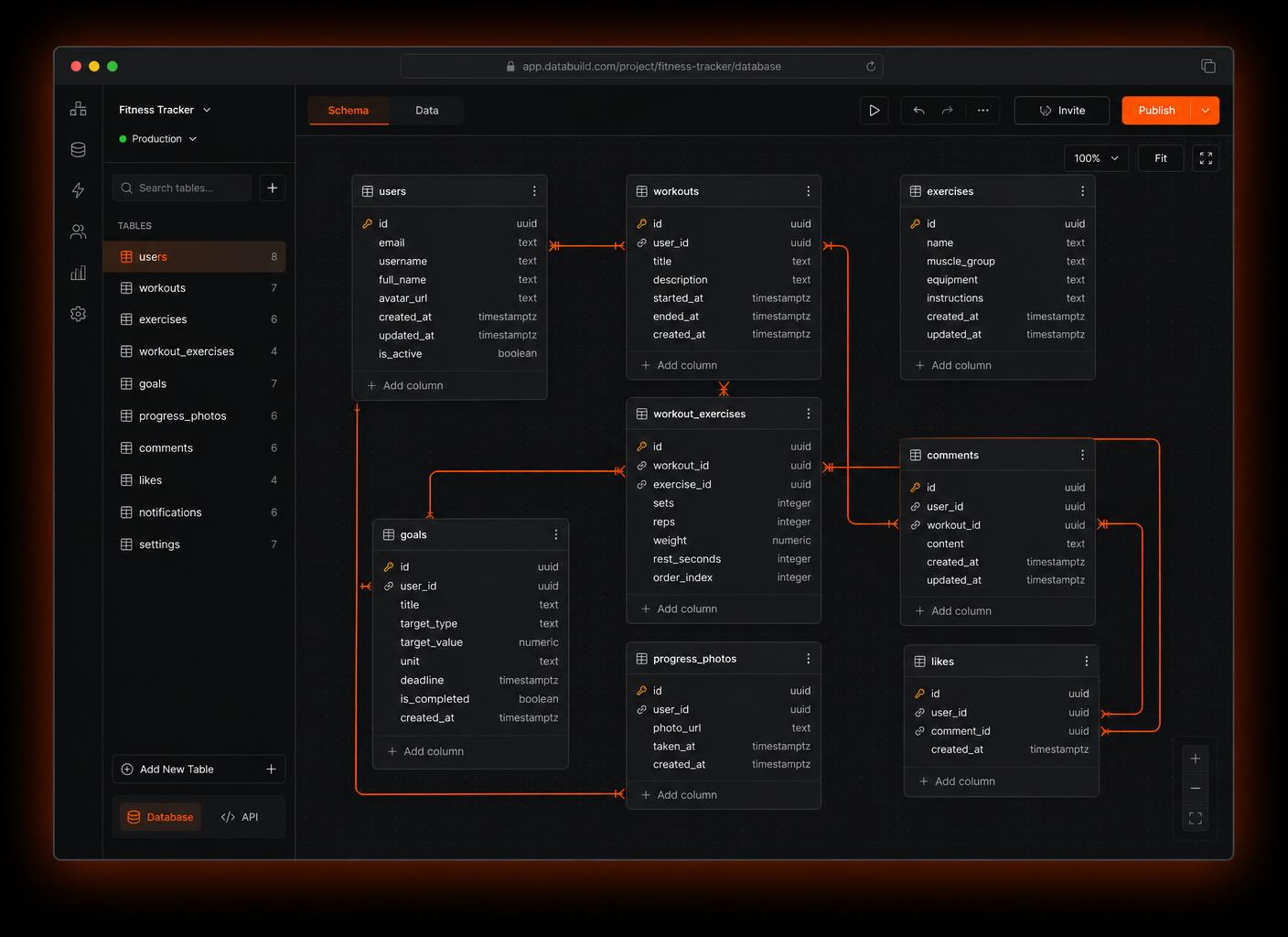Click the Fit button
The image size is (1288, 937).
pyautogui.click(x=1161, y=158)
